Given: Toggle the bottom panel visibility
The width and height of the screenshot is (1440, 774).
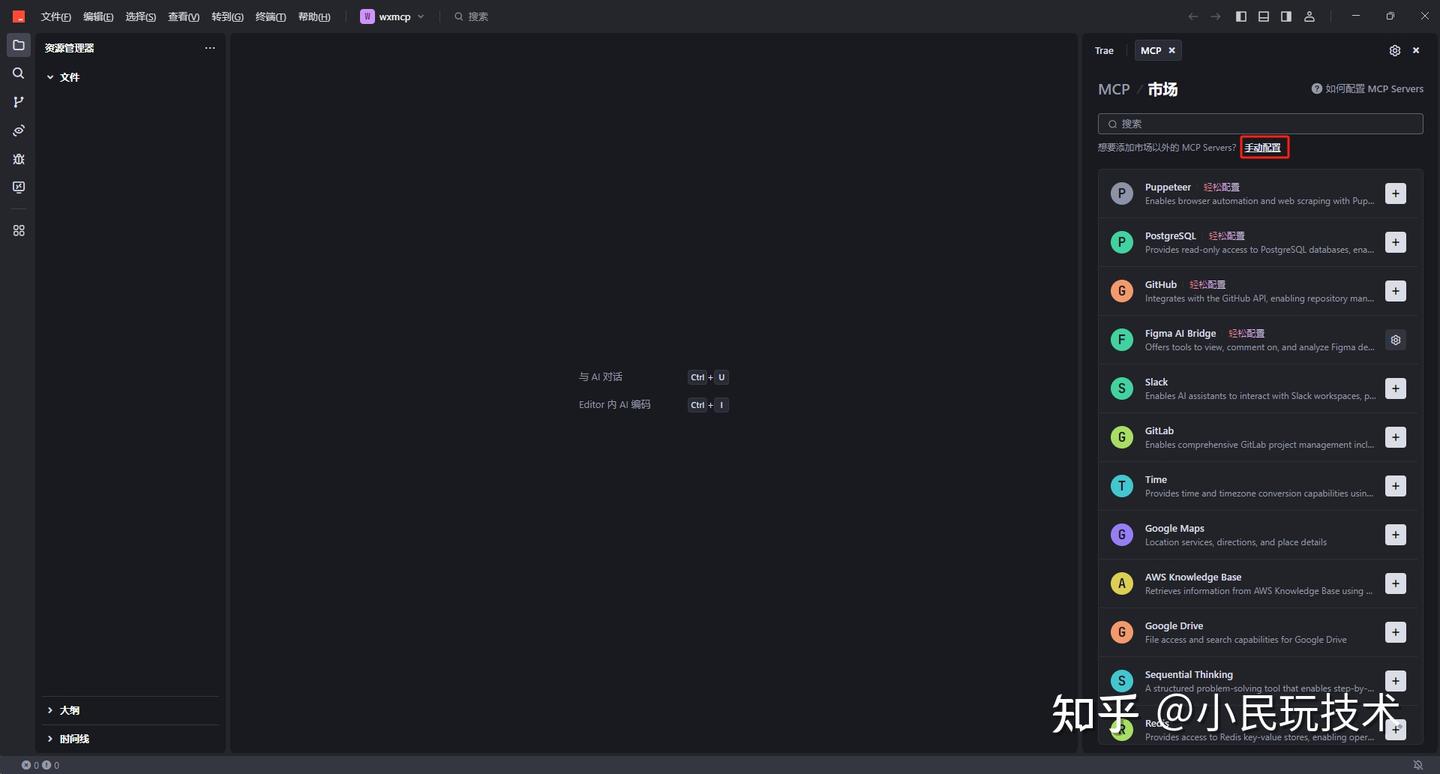Looking at the screenshot, I should point(1263,16).
